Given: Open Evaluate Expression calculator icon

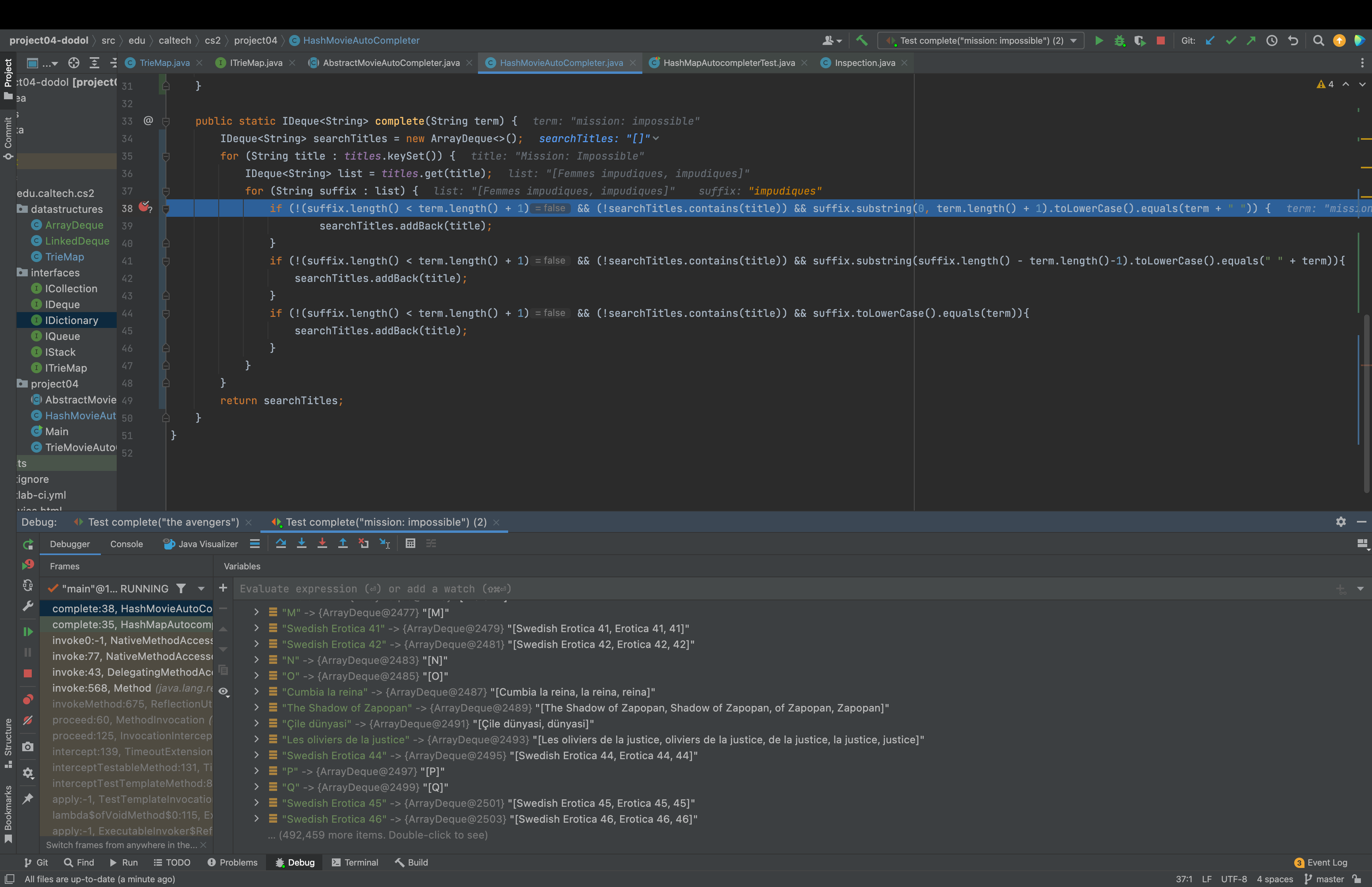Looking at the screenshot, I should (410, 543).
